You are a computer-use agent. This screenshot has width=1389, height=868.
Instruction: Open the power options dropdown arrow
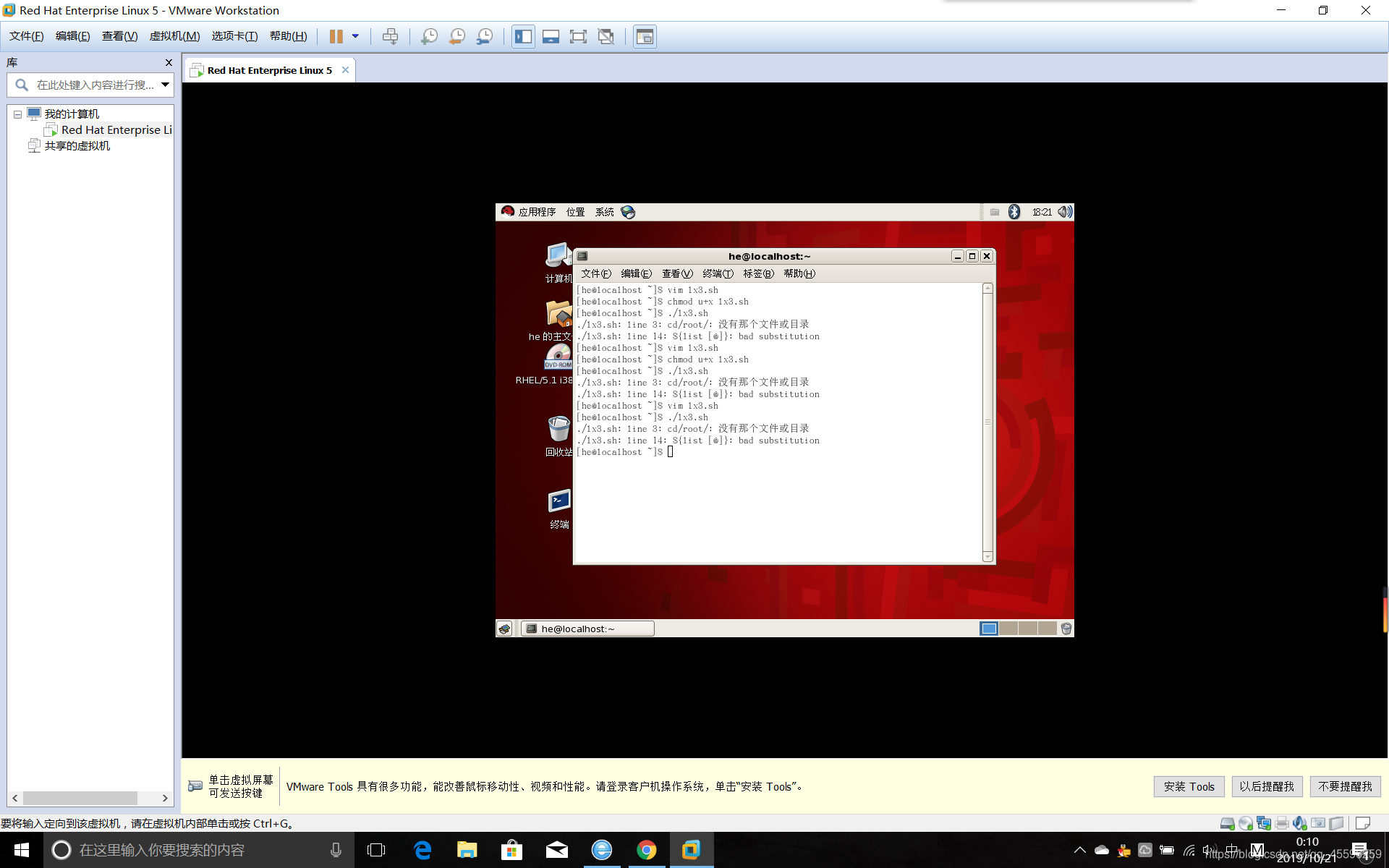tap(355, 36)
